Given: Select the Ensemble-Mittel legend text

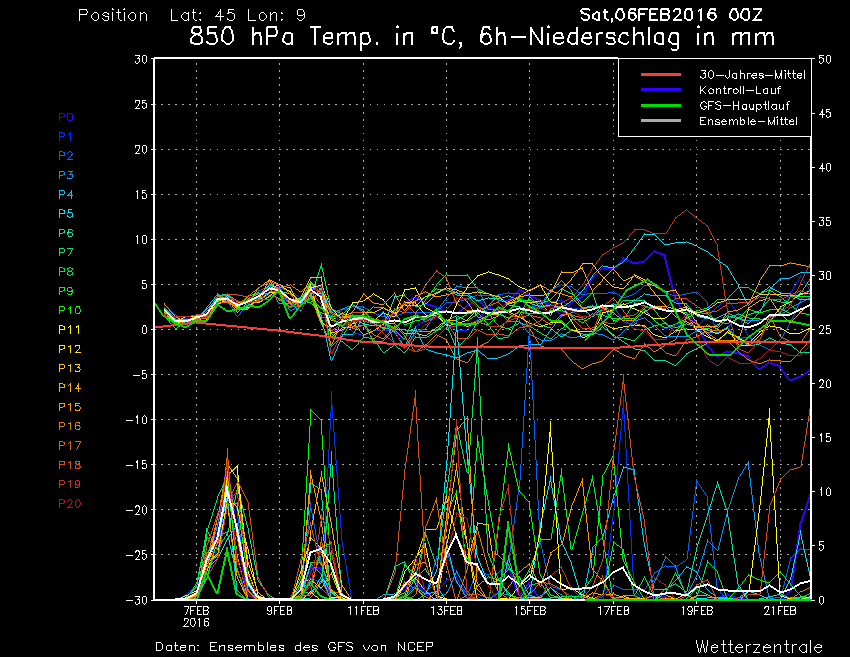Looking at the screenshot, I should point(749,121).
